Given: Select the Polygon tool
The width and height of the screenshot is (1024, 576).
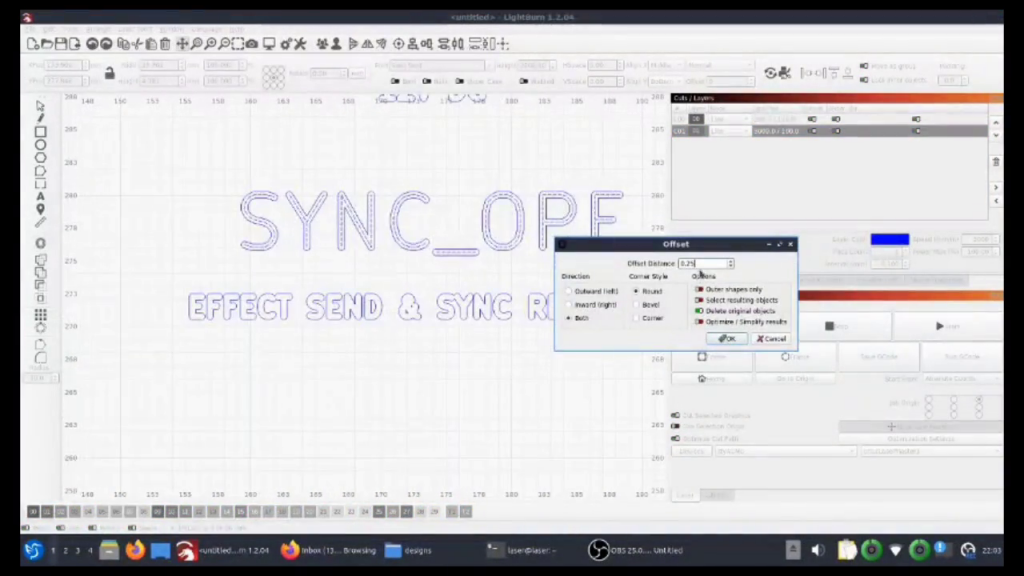Looking at the screenshot, I should [40, 158].
